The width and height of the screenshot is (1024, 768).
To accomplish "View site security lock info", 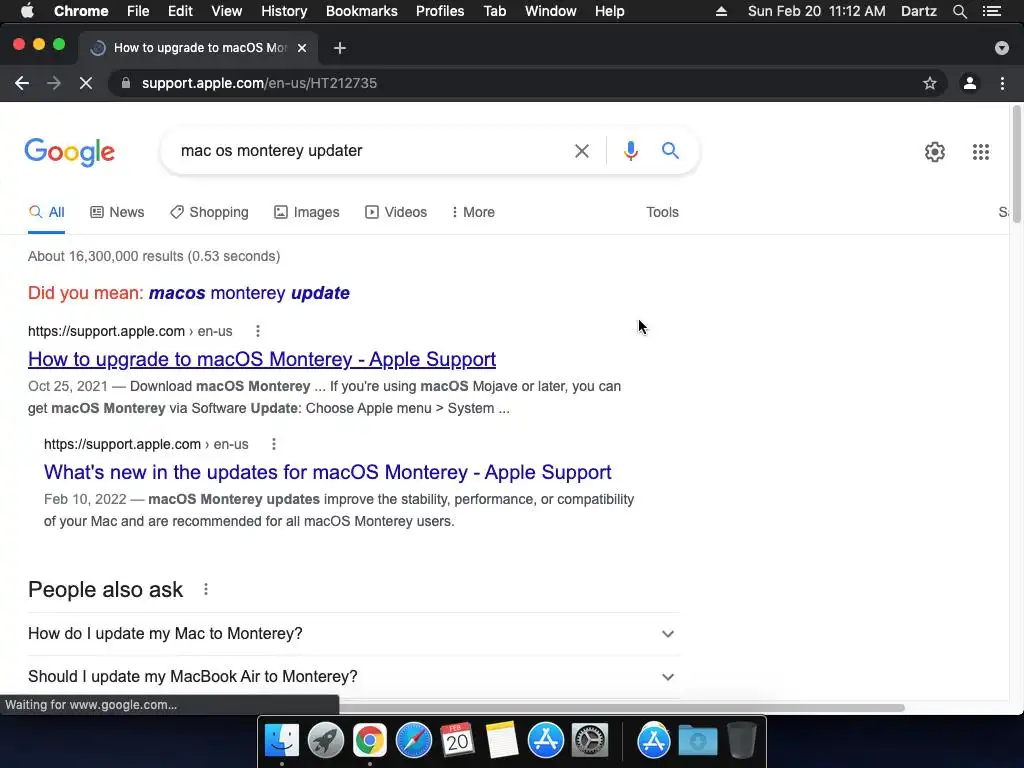I will click(x=126, y=83).
